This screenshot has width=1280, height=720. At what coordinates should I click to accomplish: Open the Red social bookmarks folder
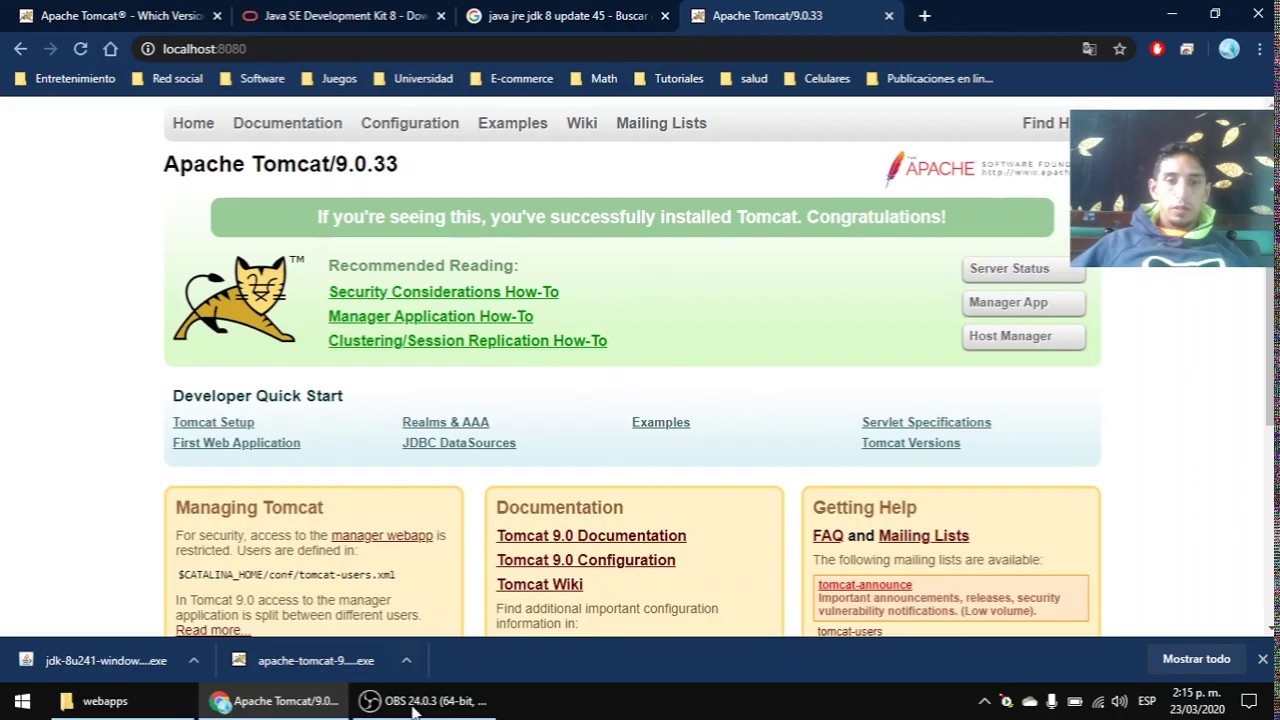(x=167, y=78)
